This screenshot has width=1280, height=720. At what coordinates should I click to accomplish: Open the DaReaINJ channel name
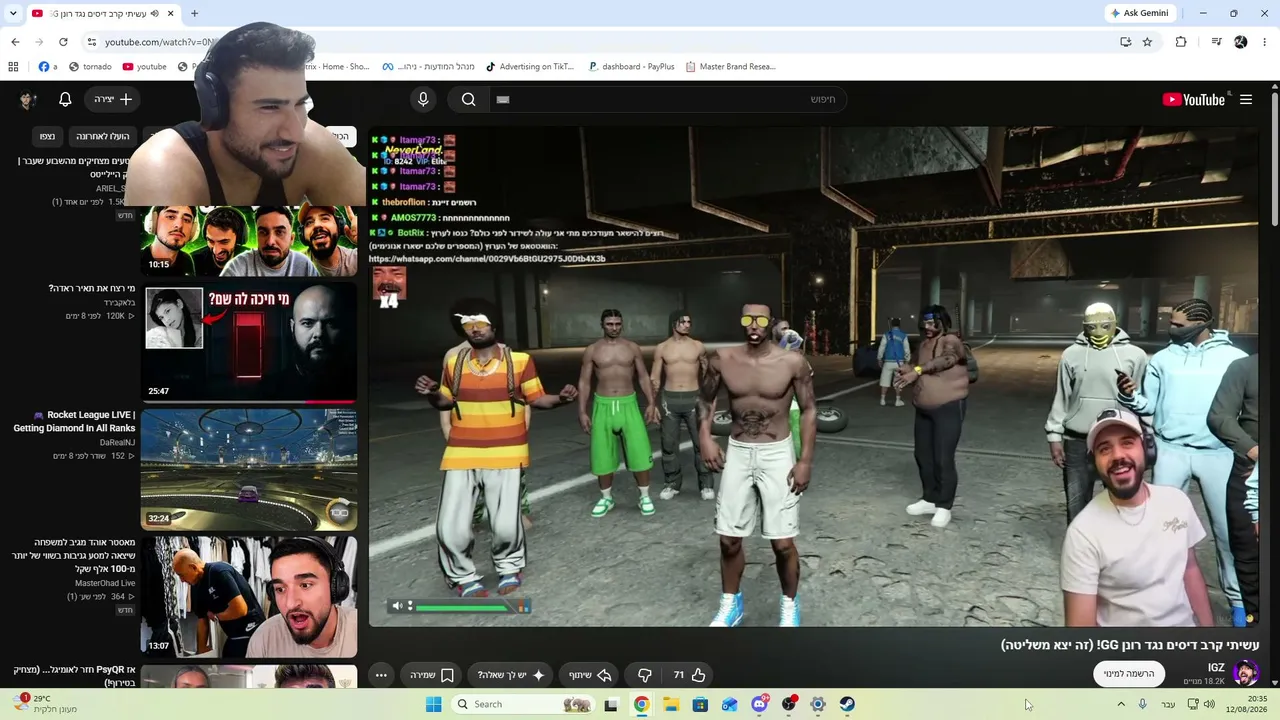click(x=117, y=442)
